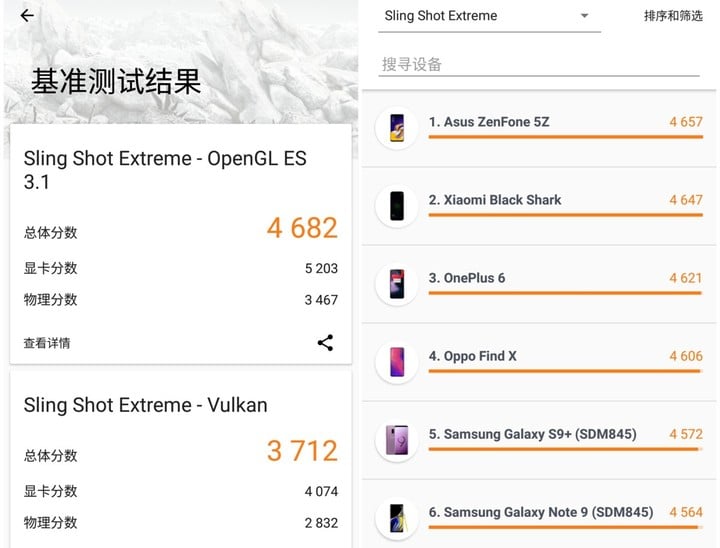The height and width of the screenshot is (548, 720).
Task: Tap the OnePlus 6 phone icon
Action: point(397,284)
